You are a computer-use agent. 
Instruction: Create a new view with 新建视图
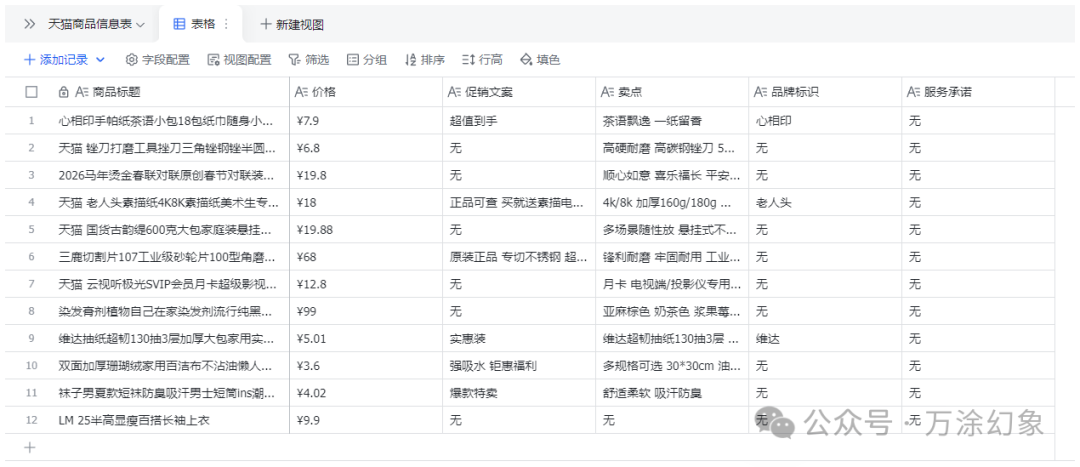point(291,25)
